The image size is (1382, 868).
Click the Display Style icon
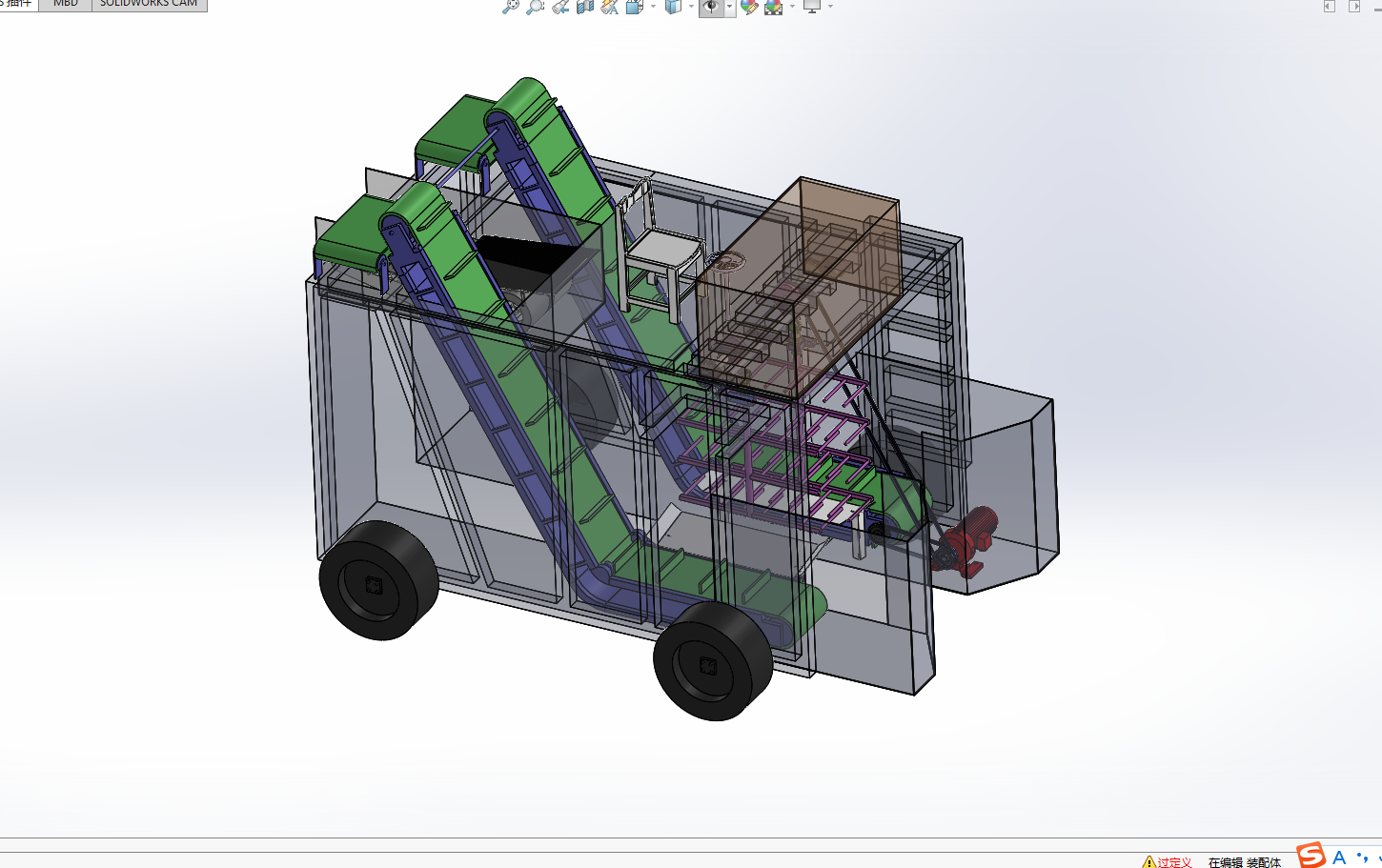pyautogui.click(x=673, y=7)
